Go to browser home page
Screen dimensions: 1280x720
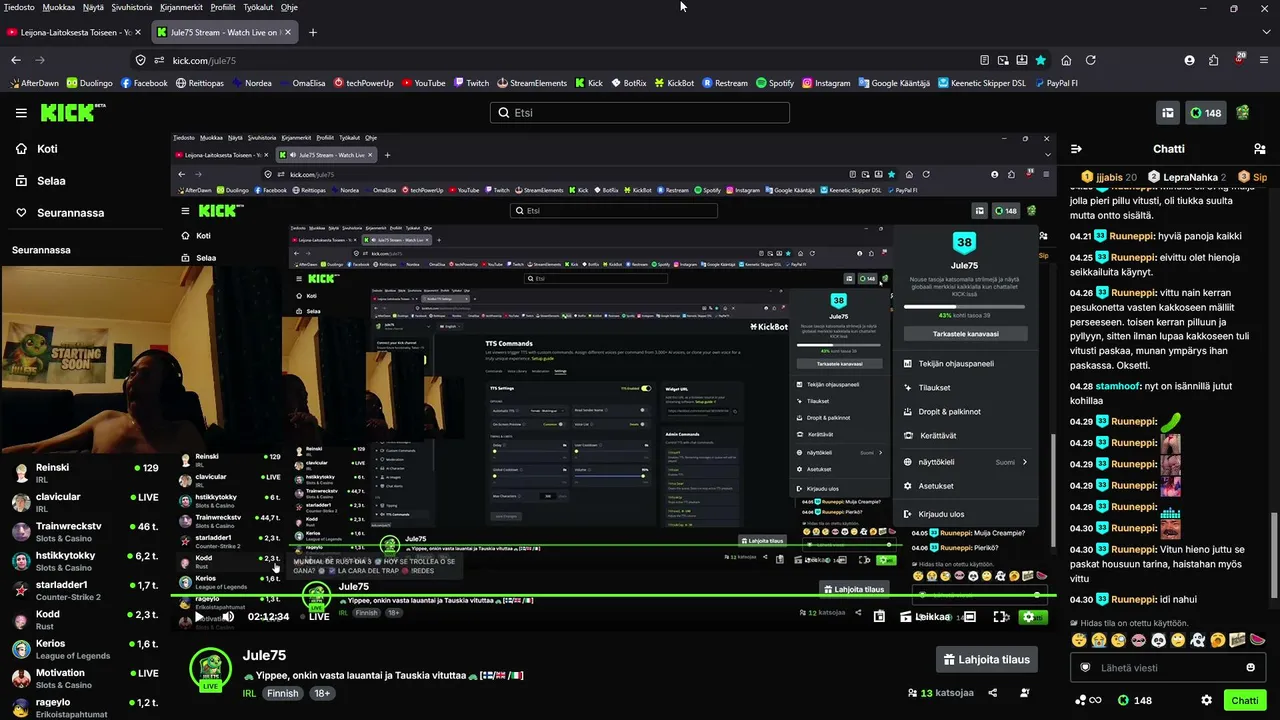pos(1066,60)
